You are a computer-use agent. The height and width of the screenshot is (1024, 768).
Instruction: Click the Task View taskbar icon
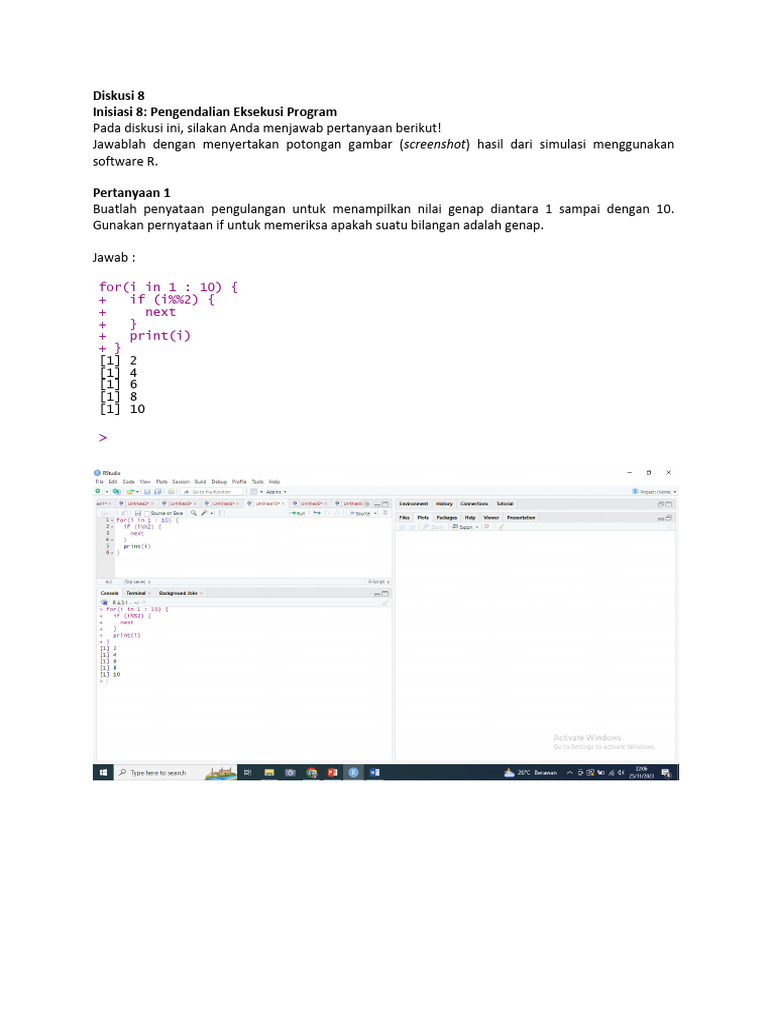[248, 773]
